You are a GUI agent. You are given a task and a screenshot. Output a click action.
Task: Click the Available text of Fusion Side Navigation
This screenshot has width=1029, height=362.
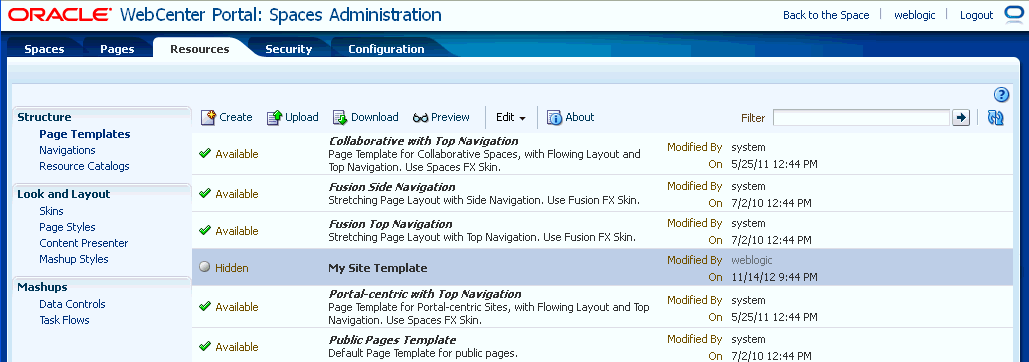(x=237, y=193)
